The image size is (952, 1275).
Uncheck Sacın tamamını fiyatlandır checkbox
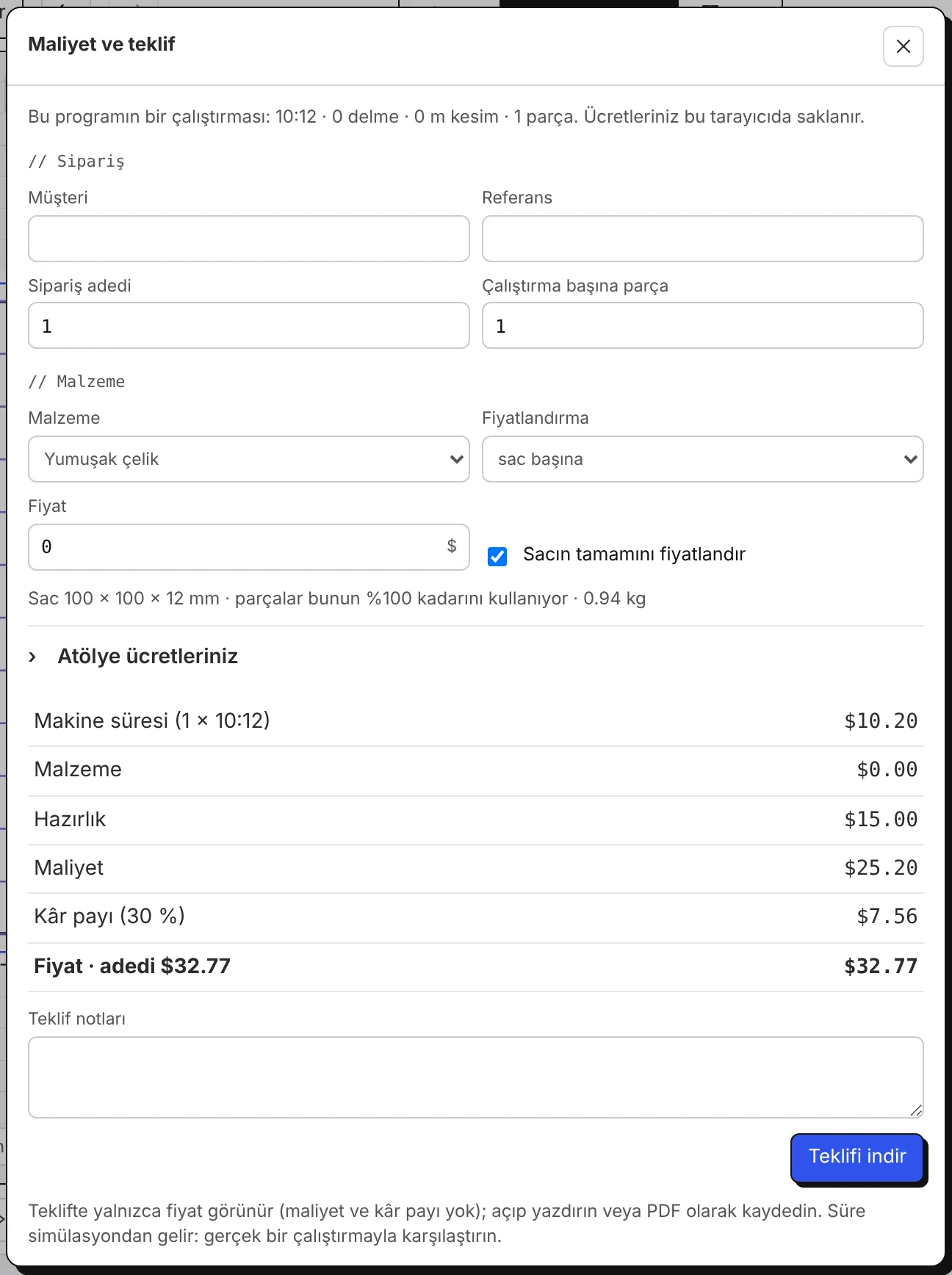(x=497, y=556)
